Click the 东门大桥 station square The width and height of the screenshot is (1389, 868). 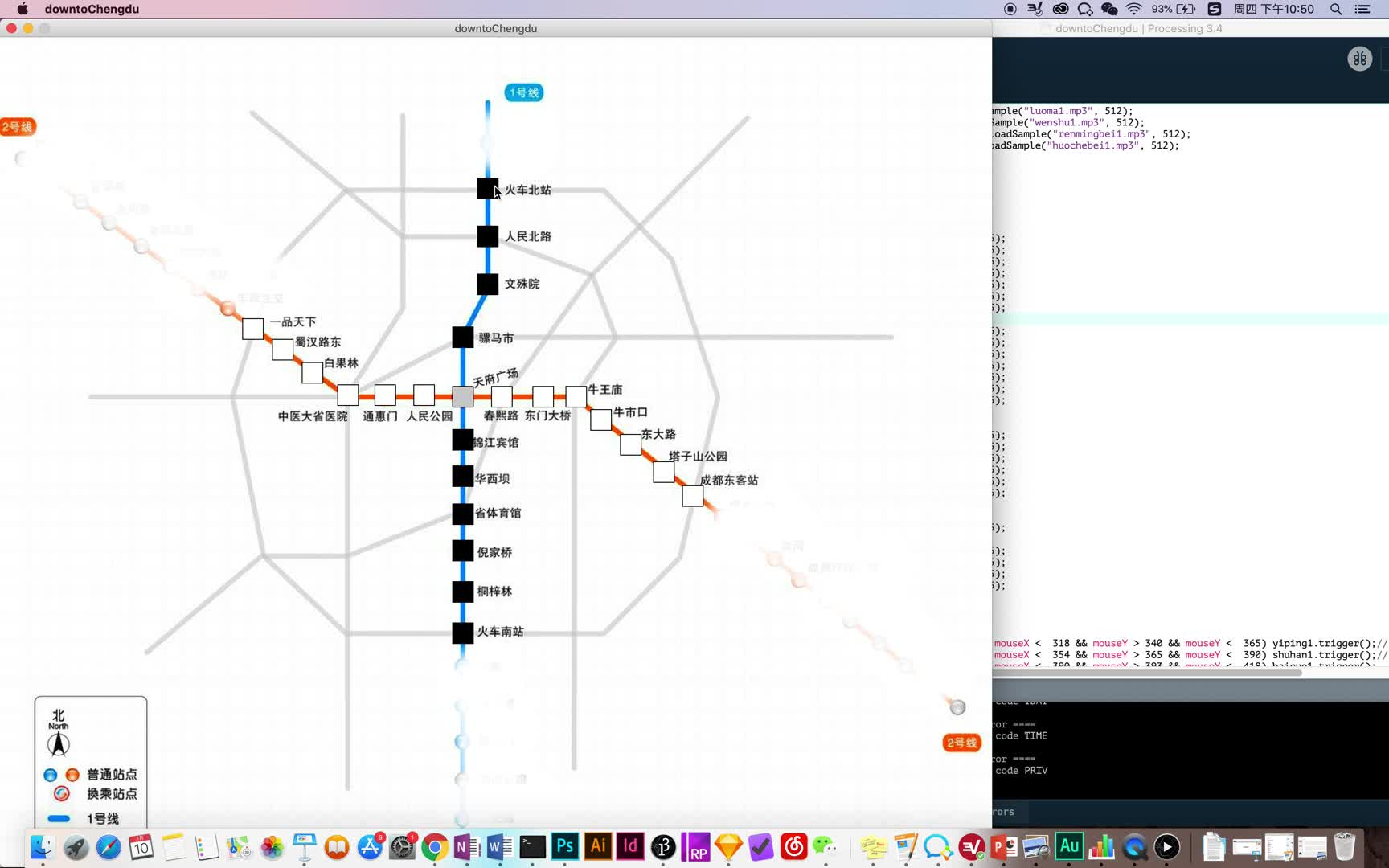tap(543, 395)
